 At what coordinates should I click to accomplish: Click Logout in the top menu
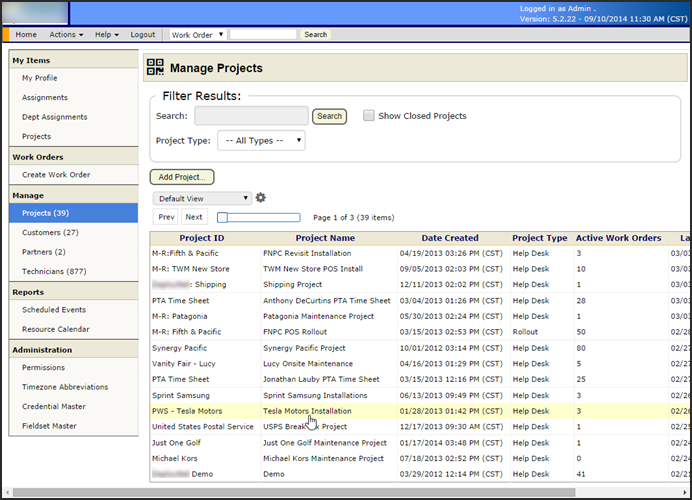pos(143,34)
